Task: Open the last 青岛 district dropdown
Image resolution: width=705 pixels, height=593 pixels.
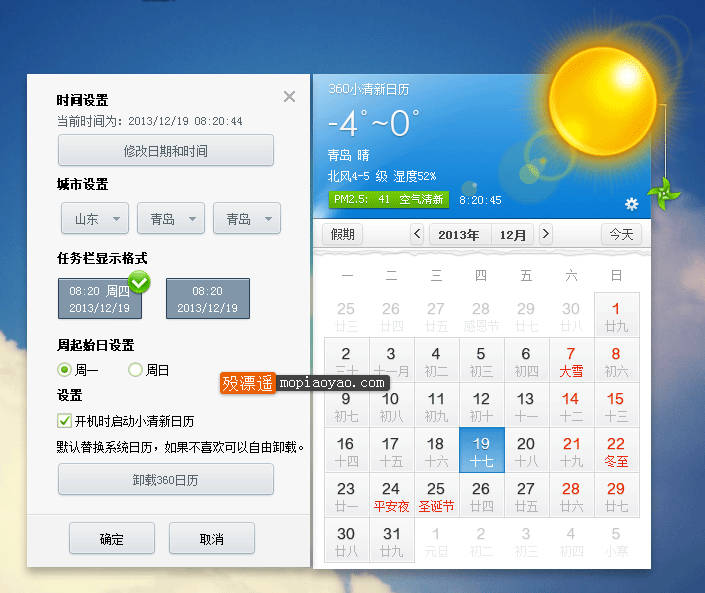Action: click(x=247, y=218)
